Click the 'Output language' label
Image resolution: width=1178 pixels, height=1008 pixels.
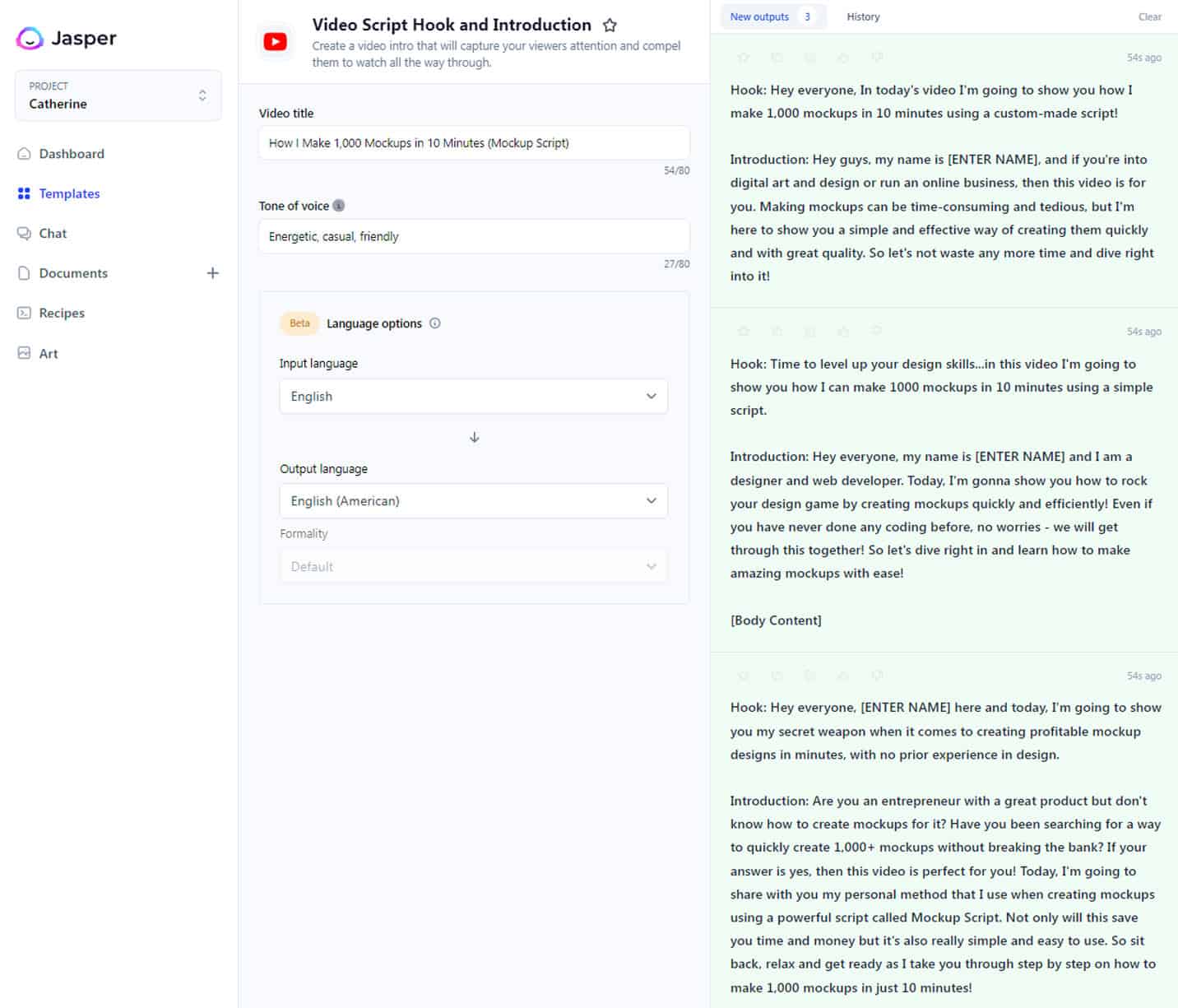click(x=323, y=469)
